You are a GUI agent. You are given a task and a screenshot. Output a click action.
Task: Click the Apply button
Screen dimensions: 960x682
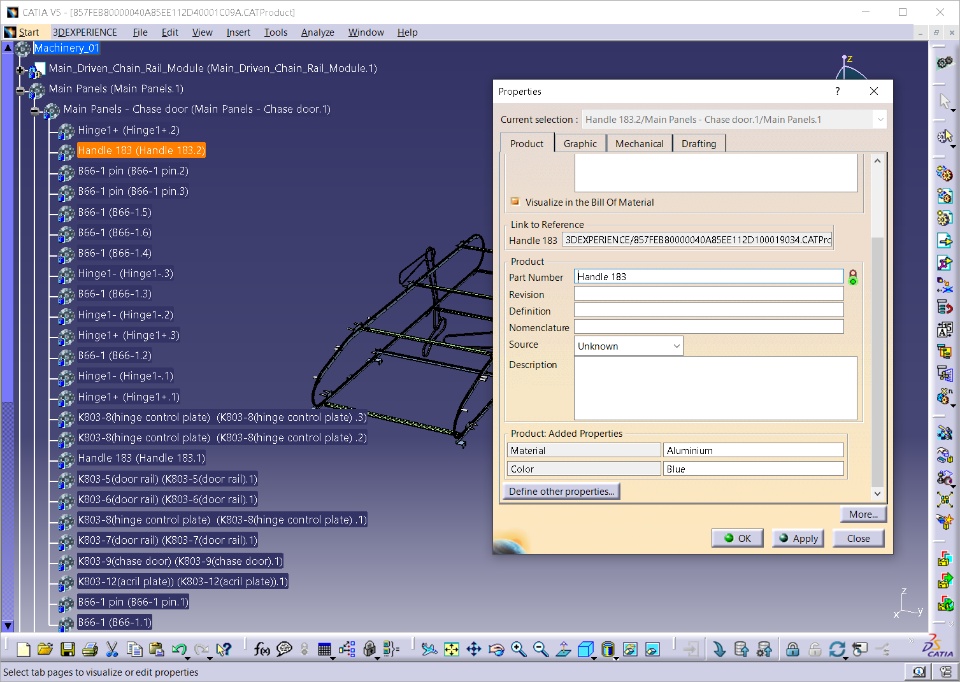tap(798, 538)
